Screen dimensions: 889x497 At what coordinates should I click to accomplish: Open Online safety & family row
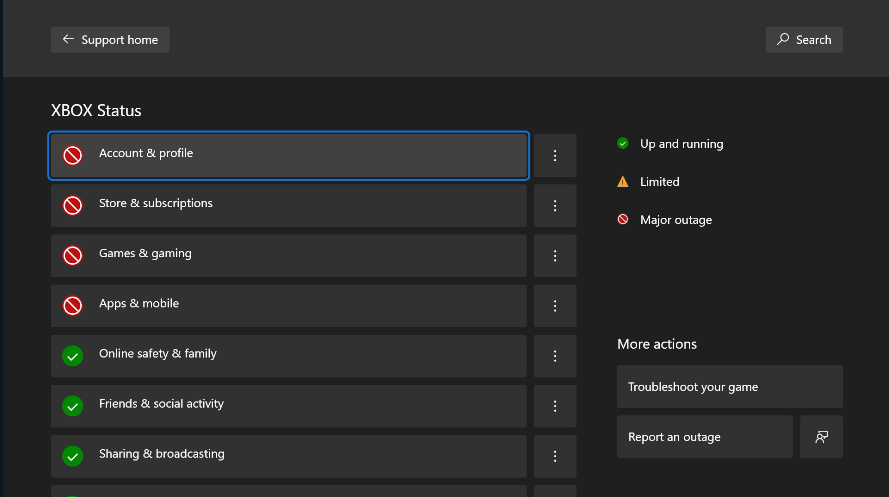289,356
